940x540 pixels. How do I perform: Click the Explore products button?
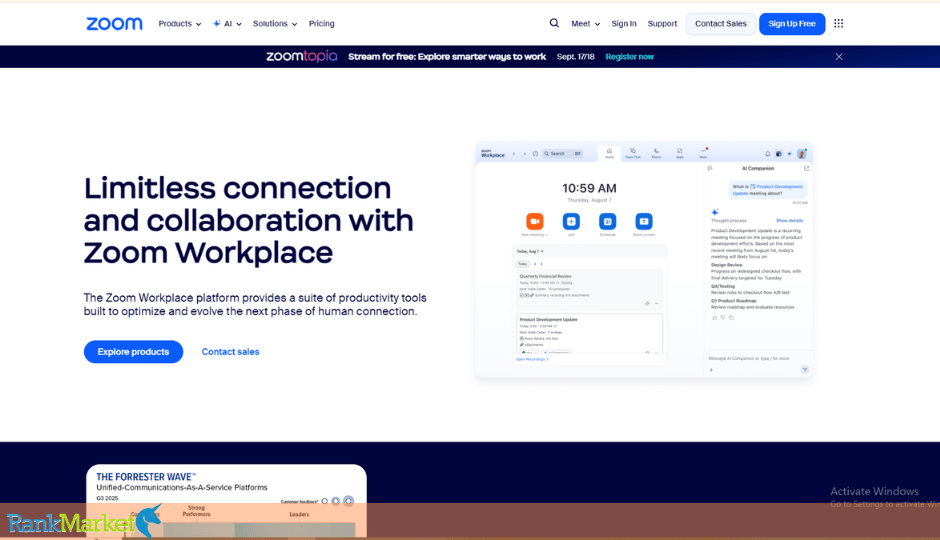pyautogui.click(x=133, y=352)
